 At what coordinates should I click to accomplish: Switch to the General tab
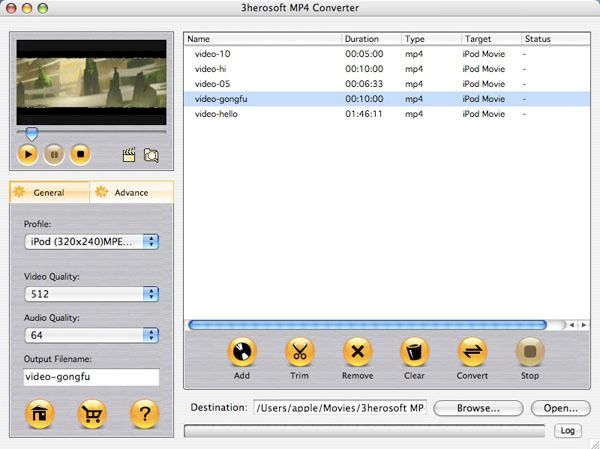[49, 192]
